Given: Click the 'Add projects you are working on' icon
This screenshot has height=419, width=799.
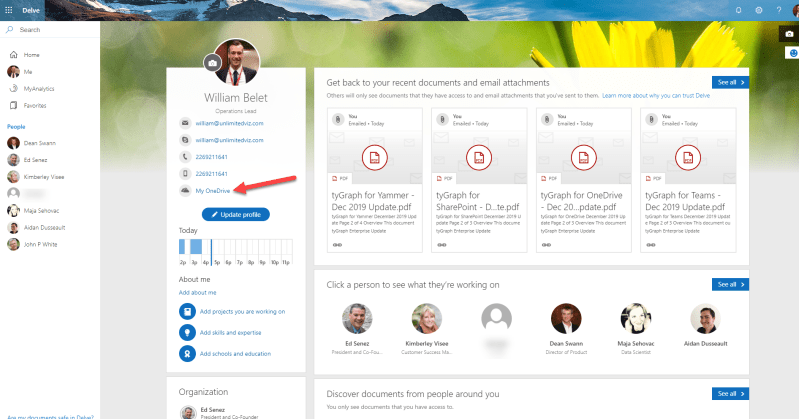Looking at the screenshot, I should coord(187,311).
